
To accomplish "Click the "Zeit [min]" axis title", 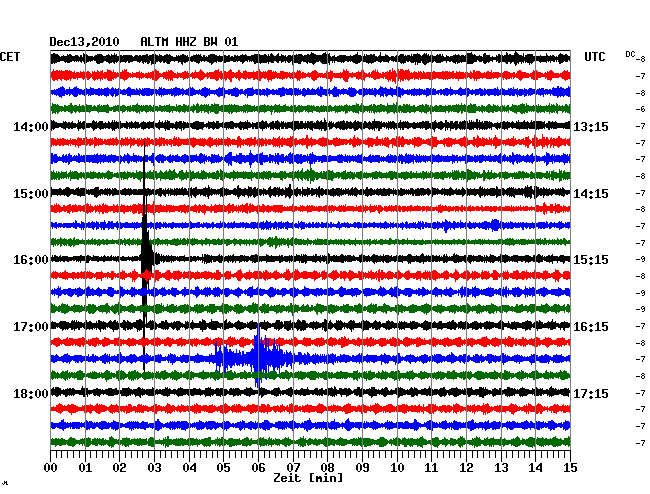I will click(308, 478).
